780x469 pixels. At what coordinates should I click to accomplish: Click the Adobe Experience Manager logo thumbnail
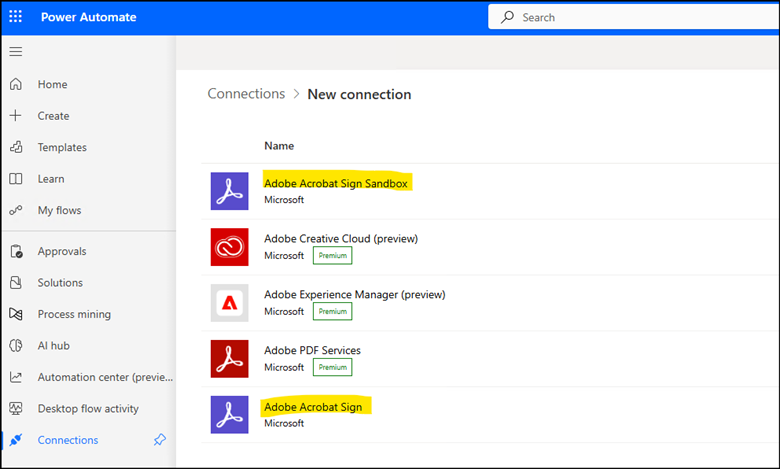pyautogui.click(x=229, y=303)
